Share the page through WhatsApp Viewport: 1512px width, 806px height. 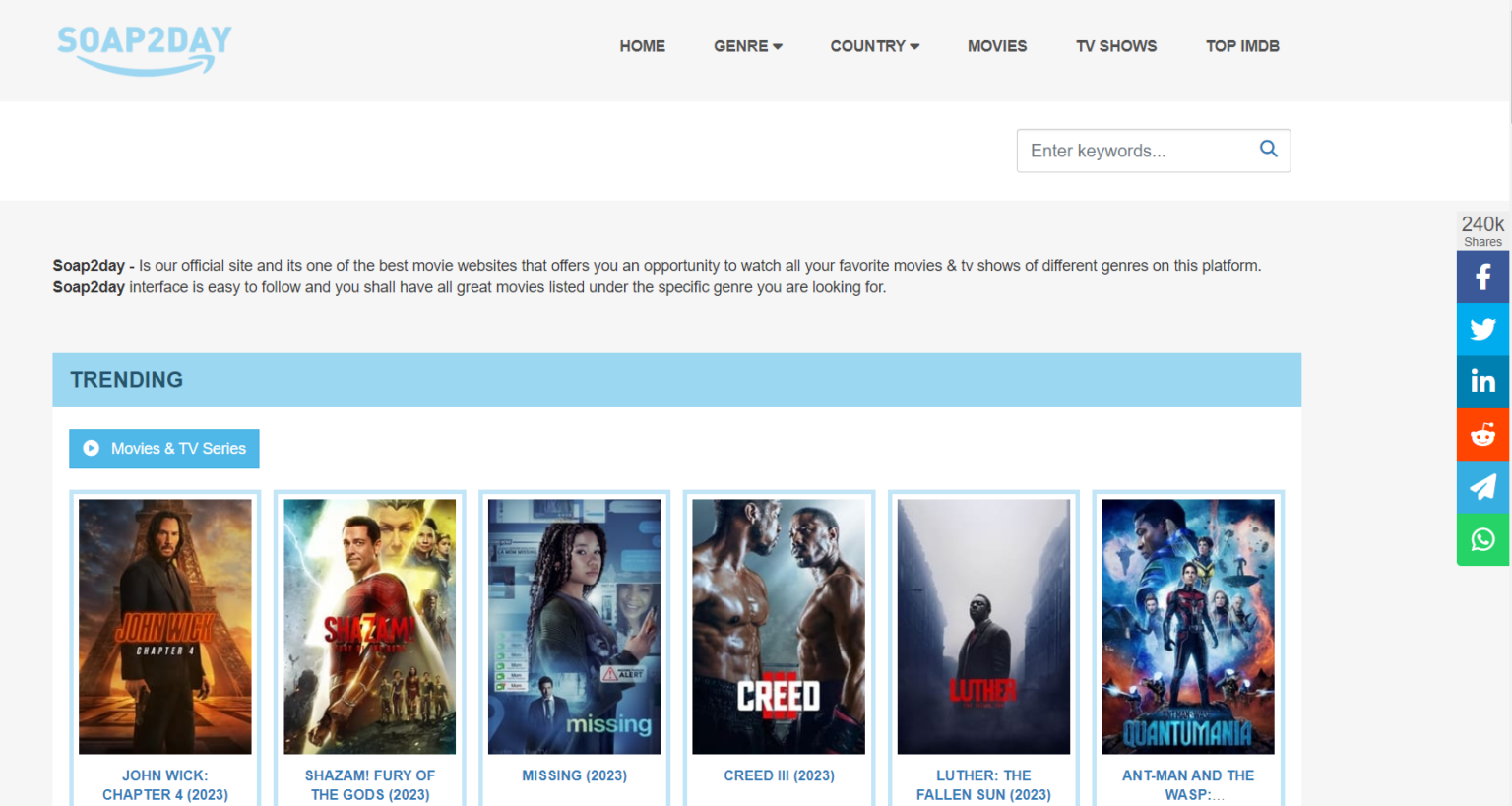pos(1482,539)
